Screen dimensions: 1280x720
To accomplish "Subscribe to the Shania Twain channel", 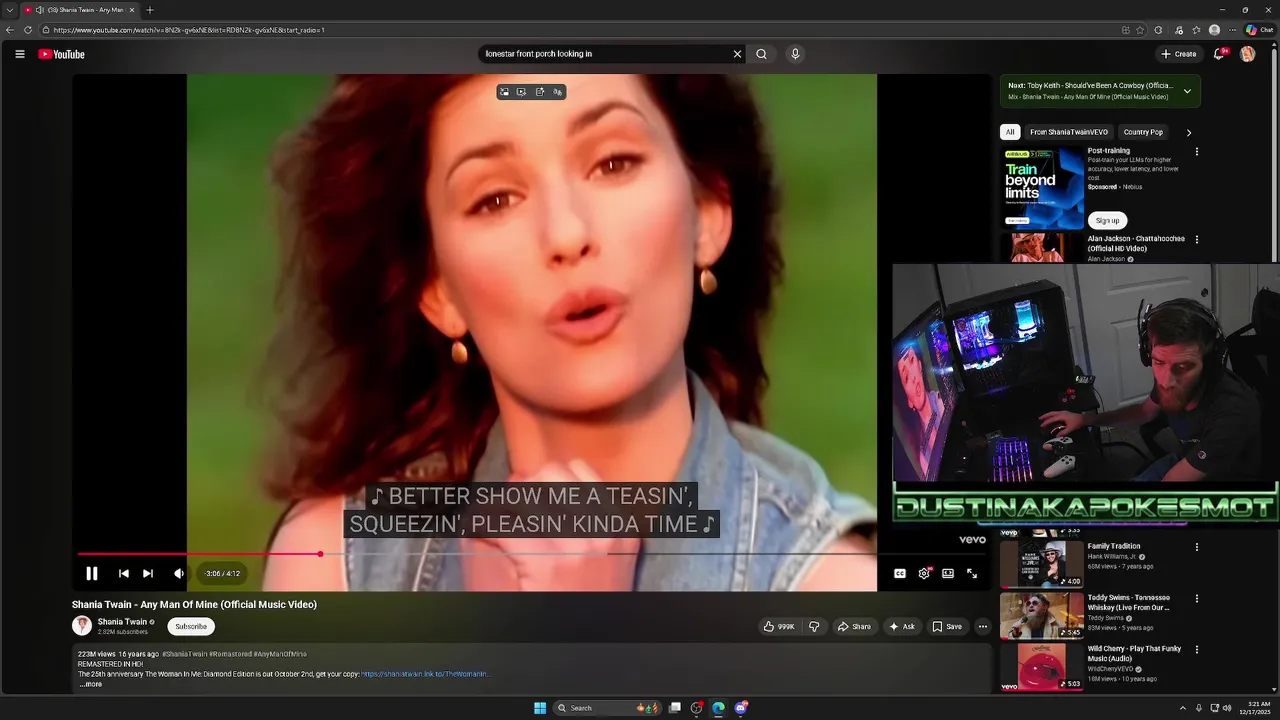I will tap(190, 626).
